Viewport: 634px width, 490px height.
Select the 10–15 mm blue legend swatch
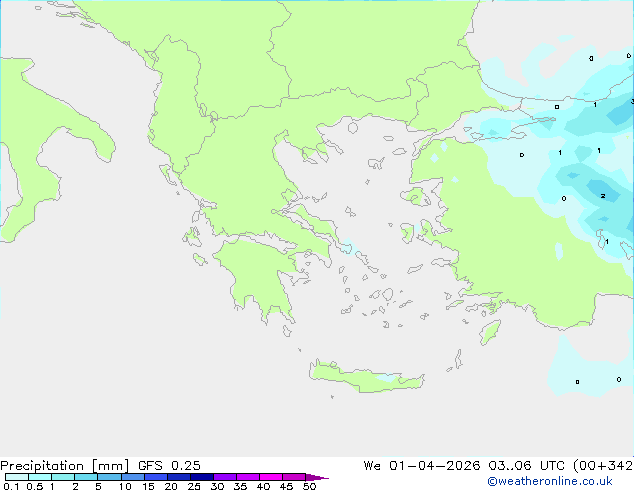click(x=132, y=477)
